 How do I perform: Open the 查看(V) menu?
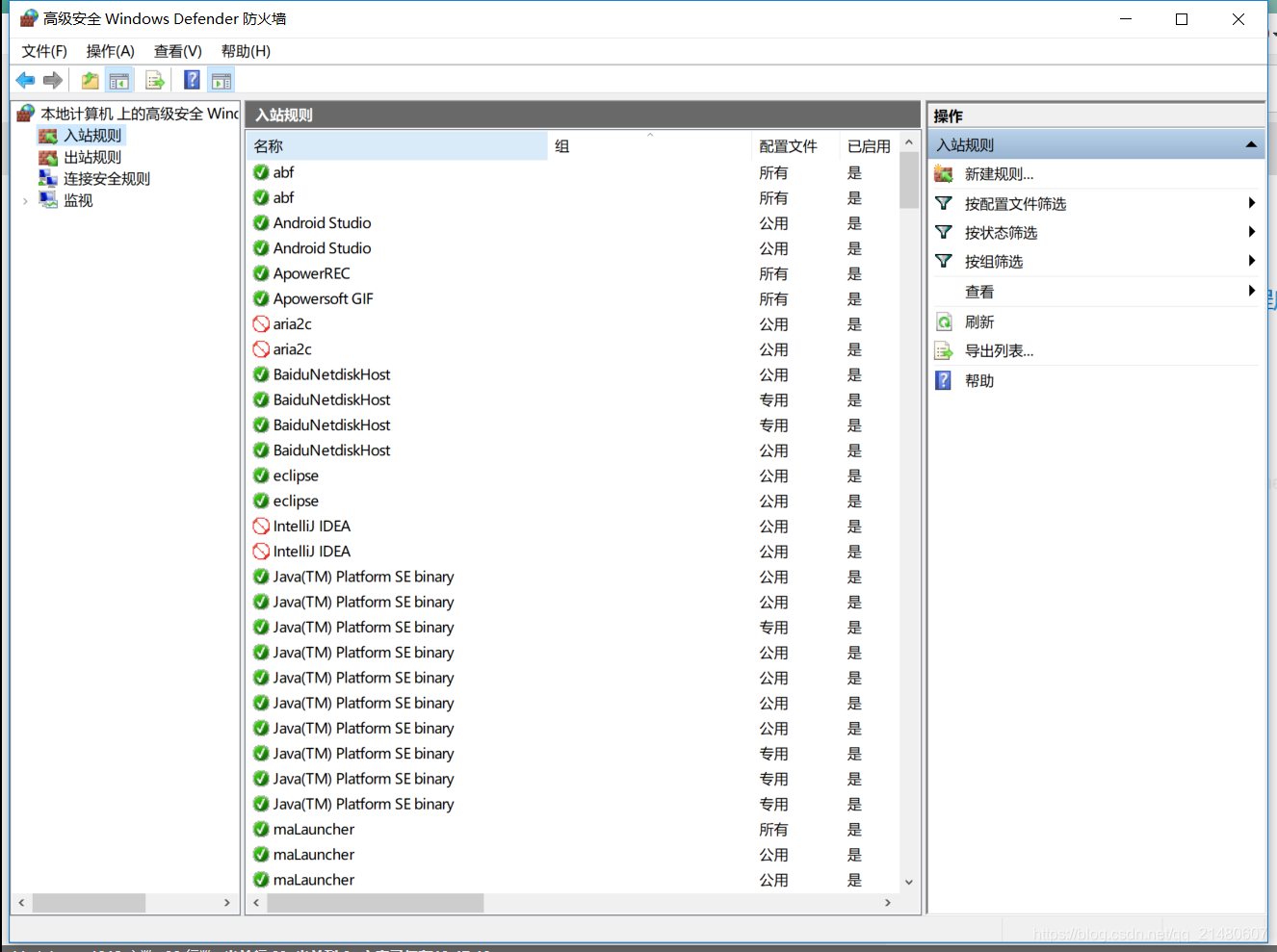click(177, 51)
